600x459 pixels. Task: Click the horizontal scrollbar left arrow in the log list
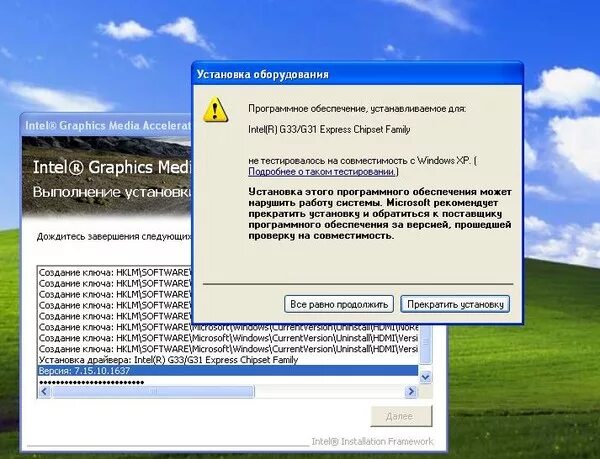point(44,391)
